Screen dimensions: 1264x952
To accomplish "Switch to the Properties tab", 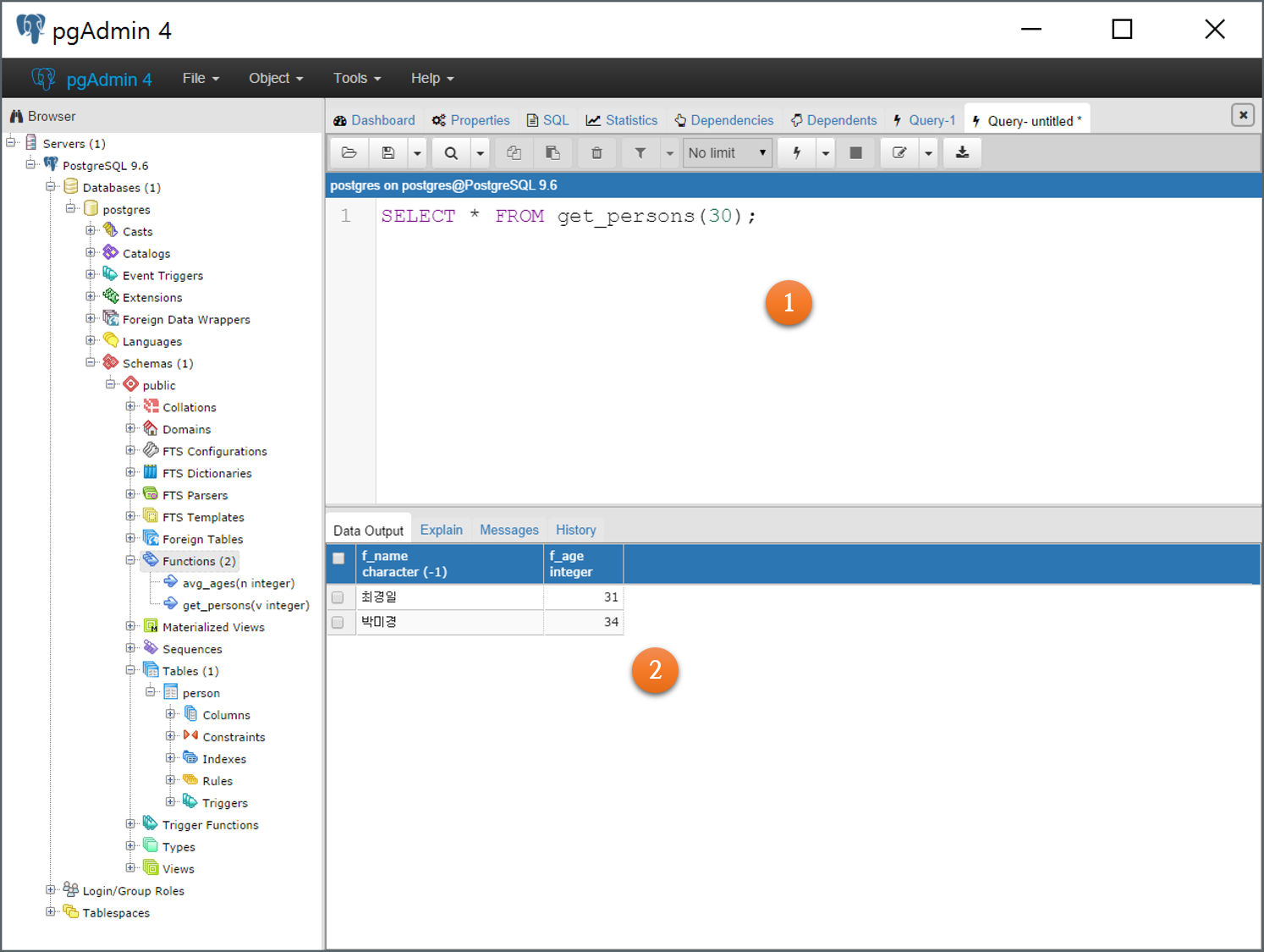I will click(471, 120).
